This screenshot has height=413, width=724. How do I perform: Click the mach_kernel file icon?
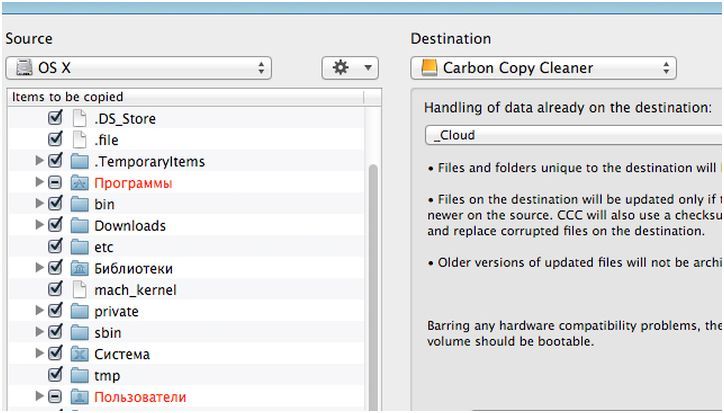tap(80, 290)
